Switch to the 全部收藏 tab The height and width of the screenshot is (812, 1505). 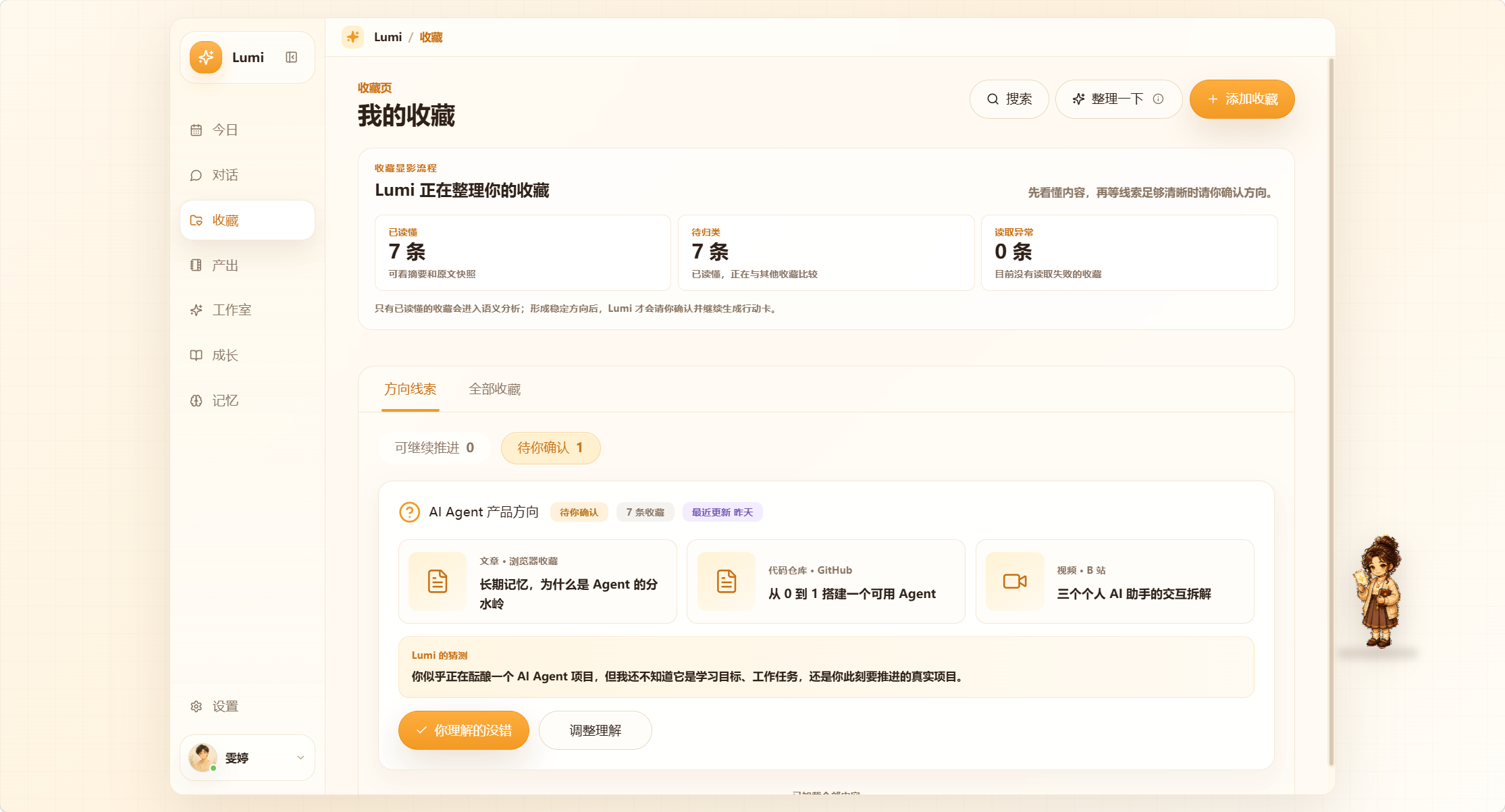click(495, 389)
